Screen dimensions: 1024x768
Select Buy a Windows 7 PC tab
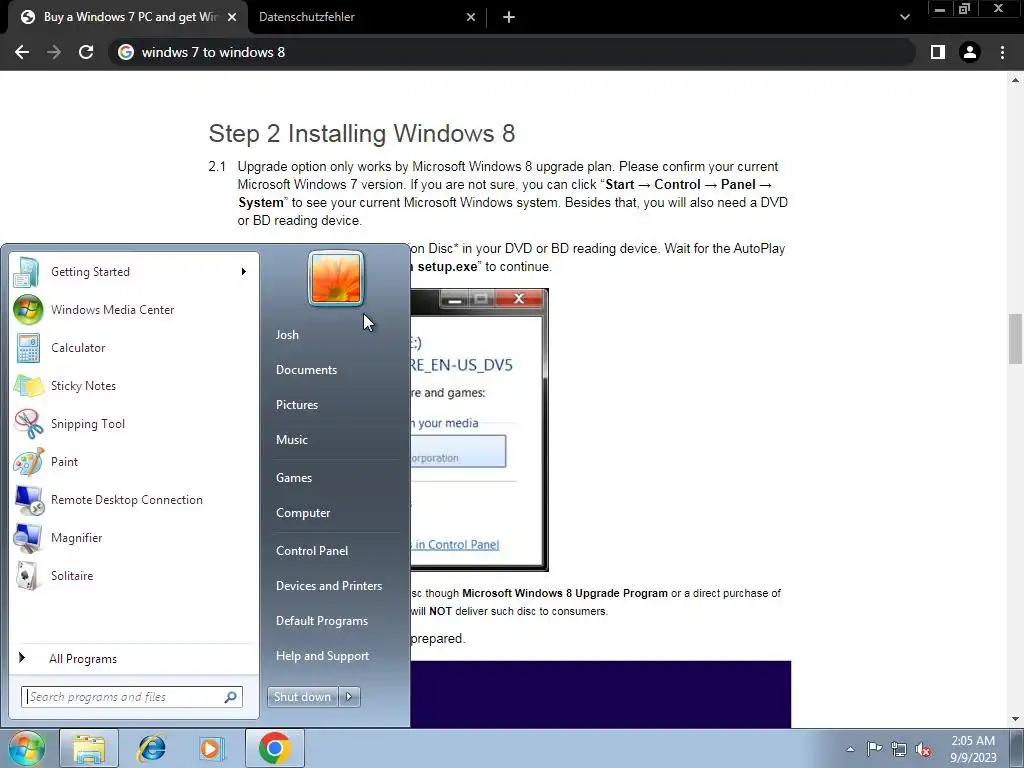128,17
